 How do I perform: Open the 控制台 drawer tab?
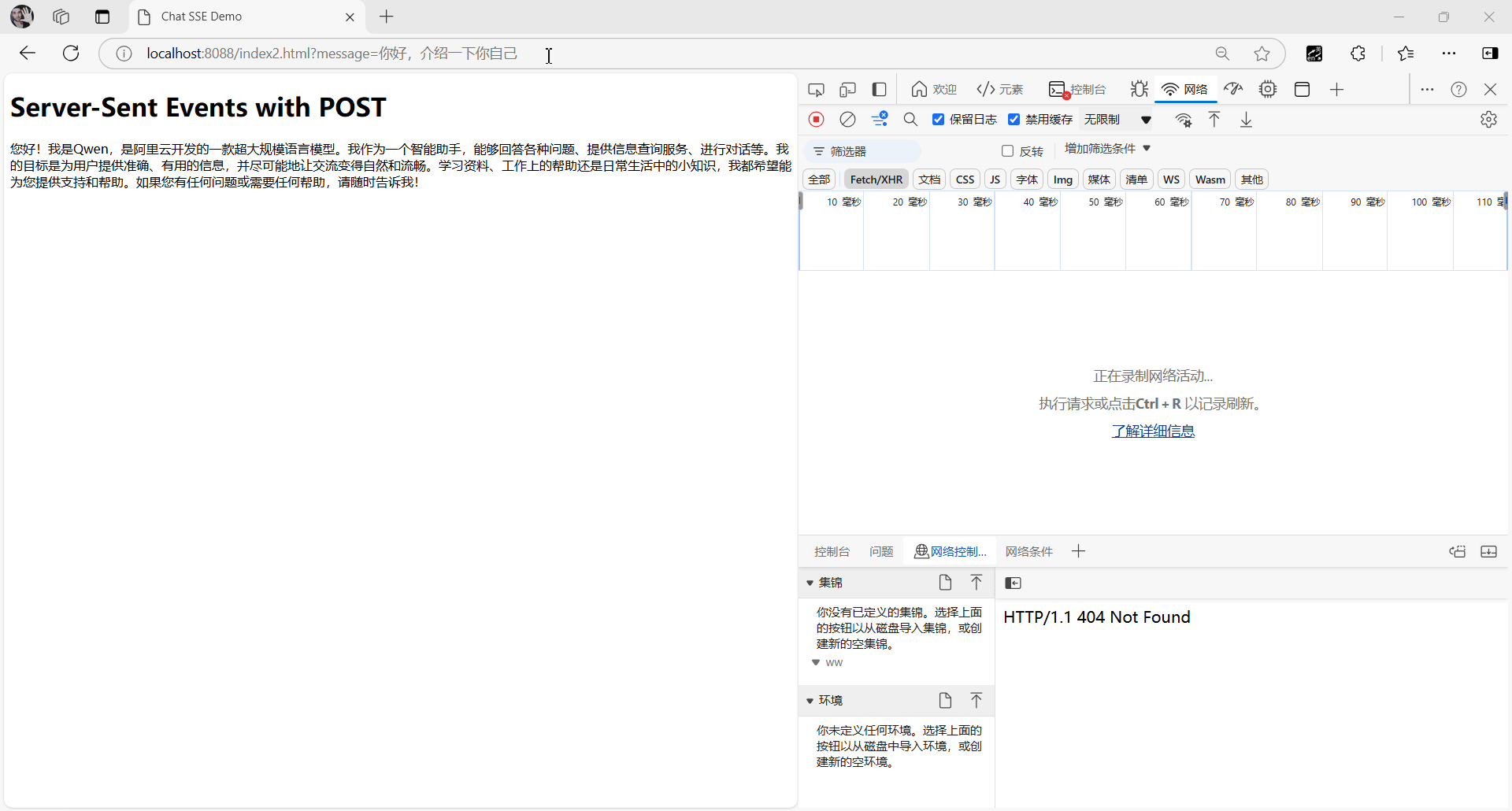point(832,552)
